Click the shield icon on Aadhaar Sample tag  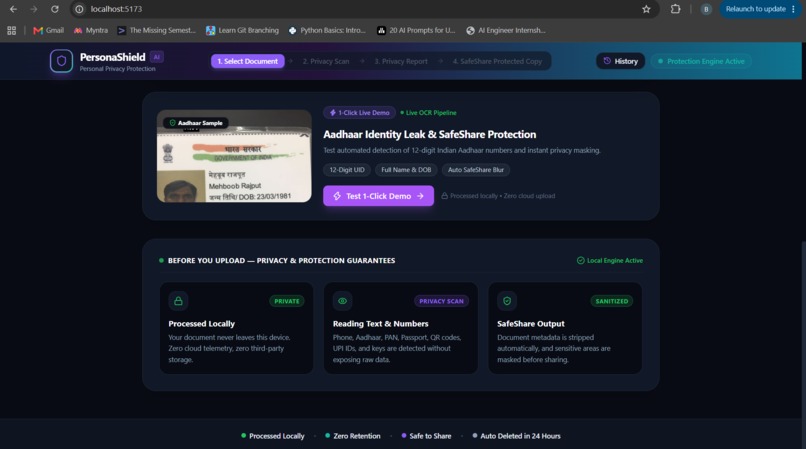[x=172, y=123]
